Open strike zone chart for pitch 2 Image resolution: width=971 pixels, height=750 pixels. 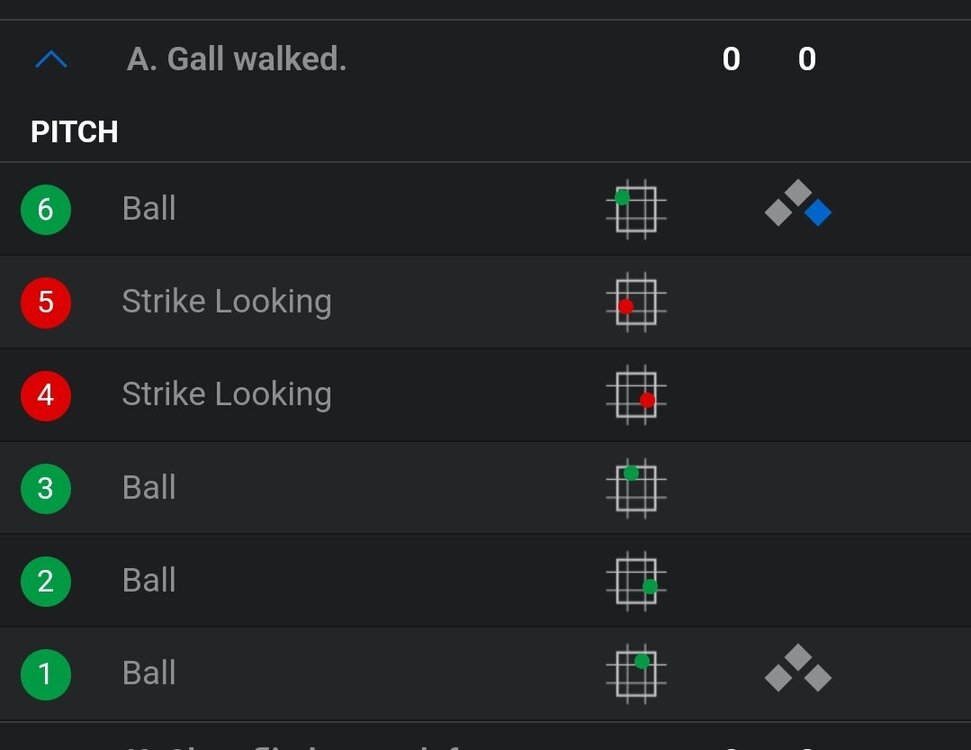click(636, 581)
